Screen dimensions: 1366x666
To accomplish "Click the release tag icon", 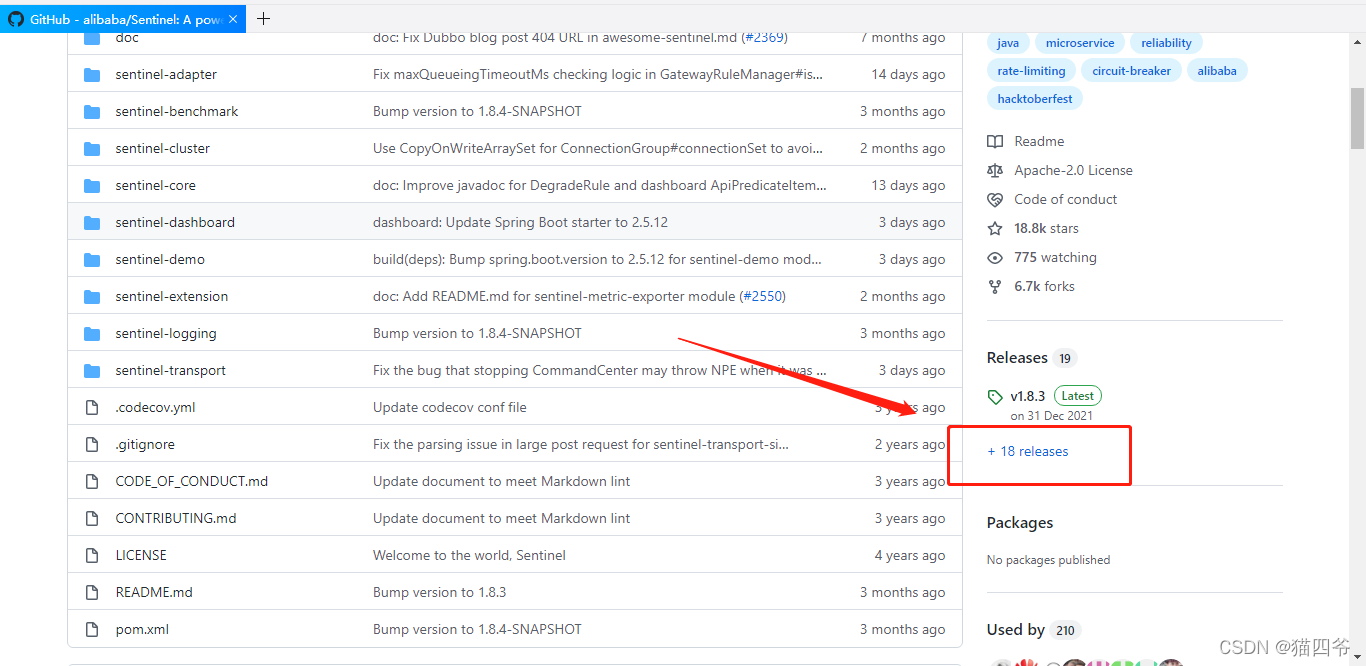I will pos(995,397).
